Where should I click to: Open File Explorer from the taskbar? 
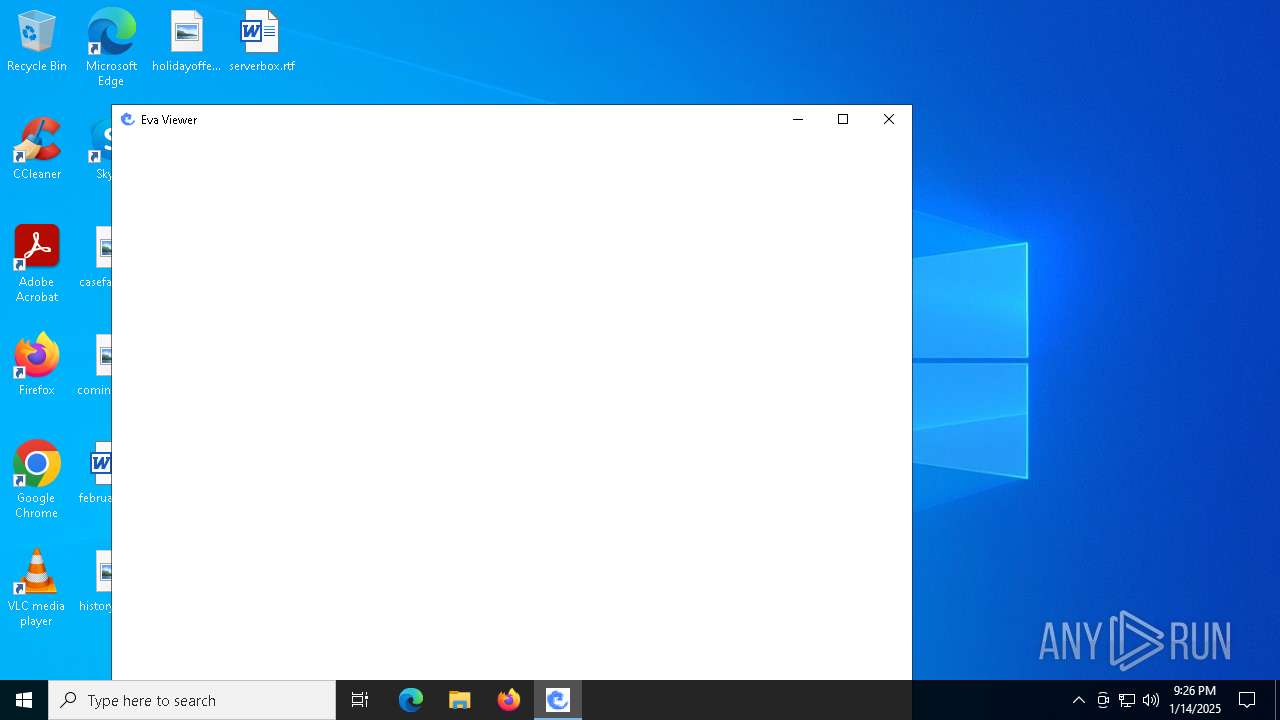point(460,700)
